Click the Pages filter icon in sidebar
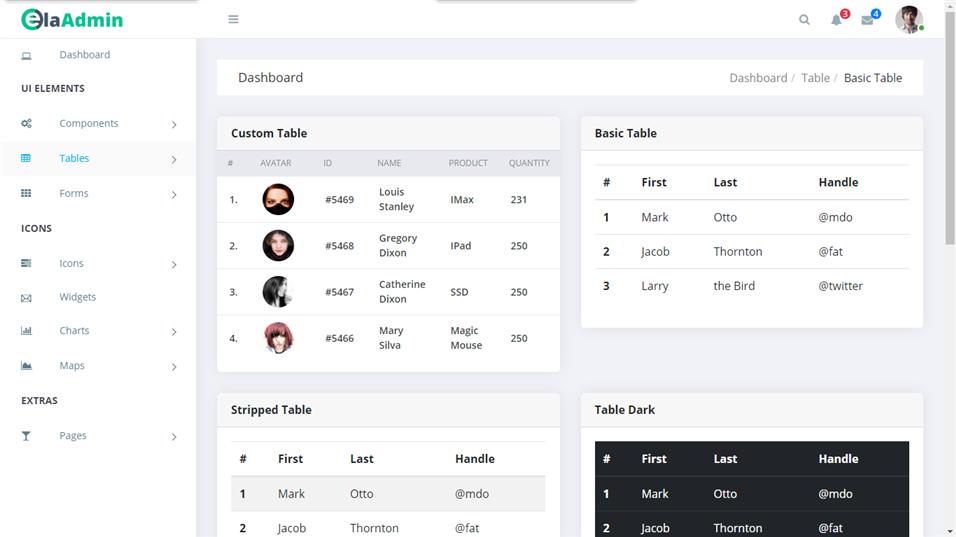The image size is (956, 537). (x=26, y=436)
